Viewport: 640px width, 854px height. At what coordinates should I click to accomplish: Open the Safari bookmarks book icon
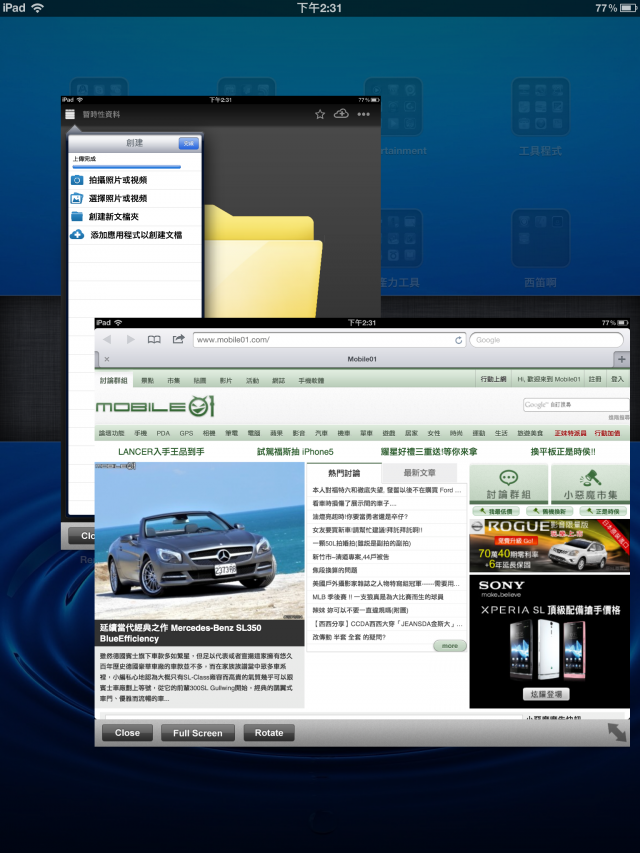[x=154, y=339]
